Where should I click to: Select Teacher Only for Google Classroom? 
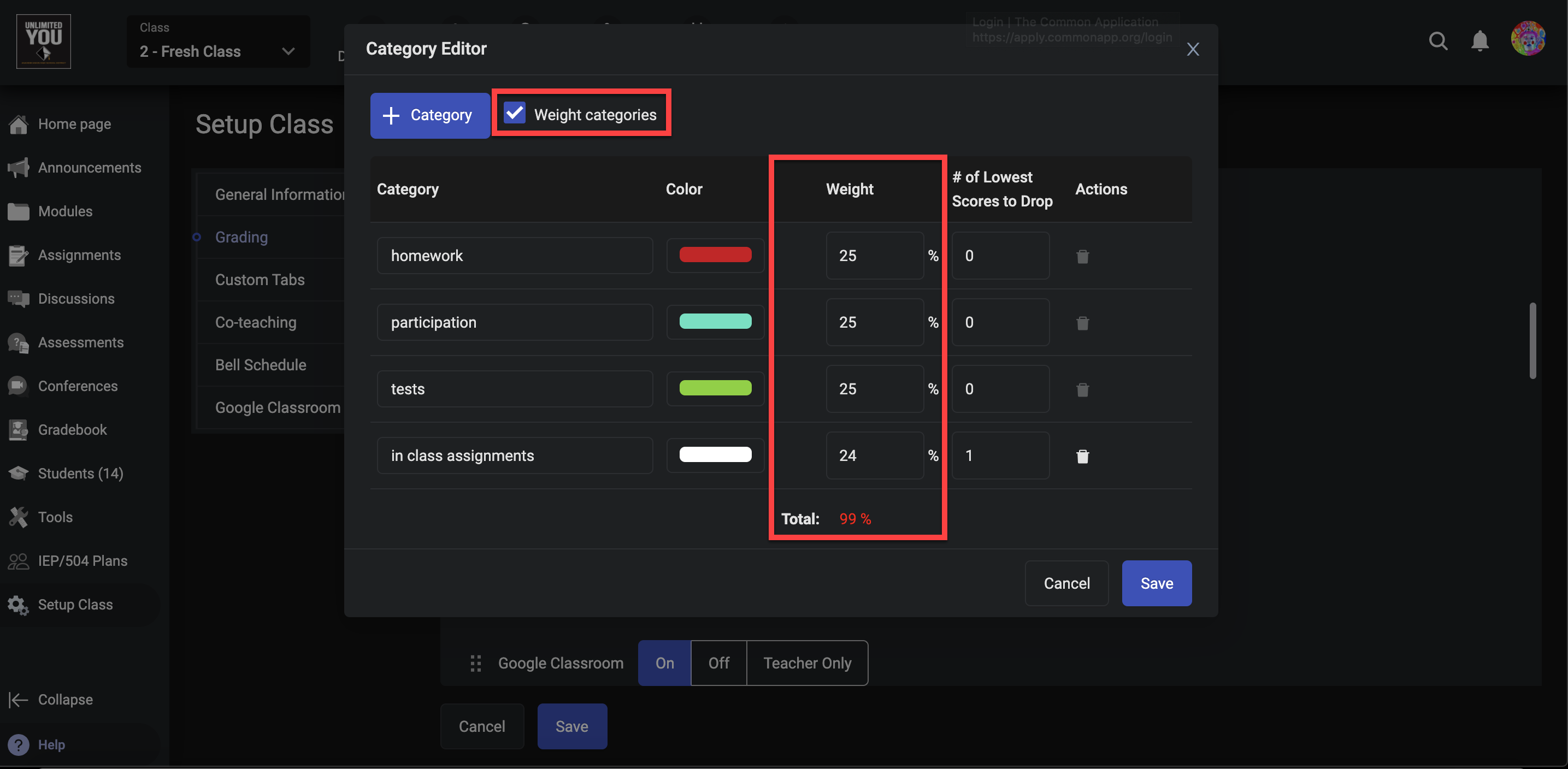806,663
